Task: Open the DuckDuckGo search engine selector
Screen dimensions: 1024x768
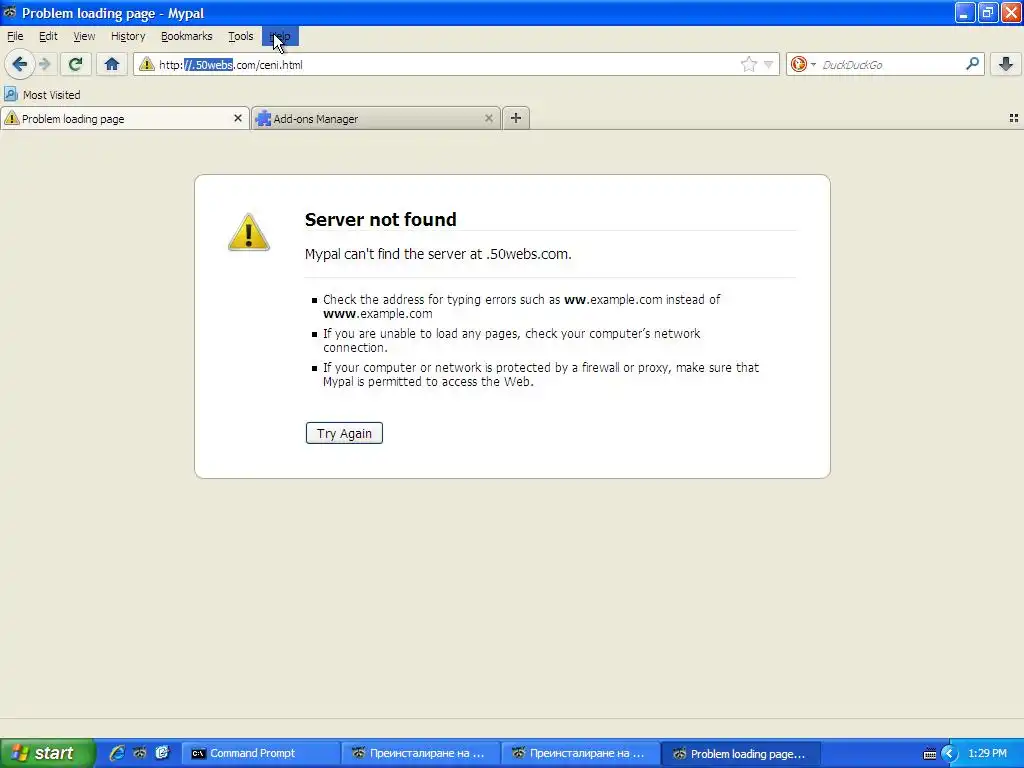Action: point(803,64)
